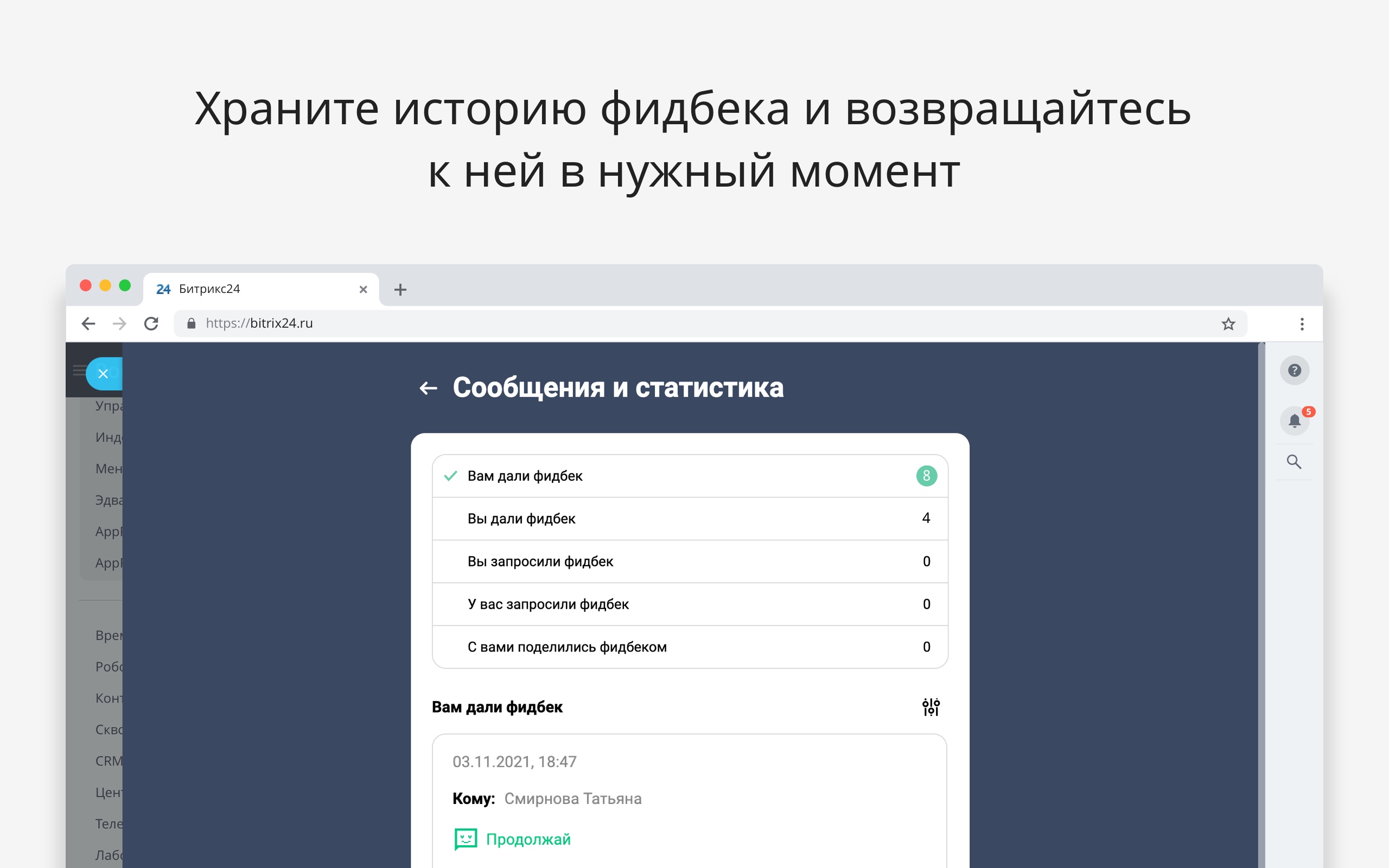Open browser three-dot menu
This screenshot has height=868, width=1389.
click(x=1302, y=324)
